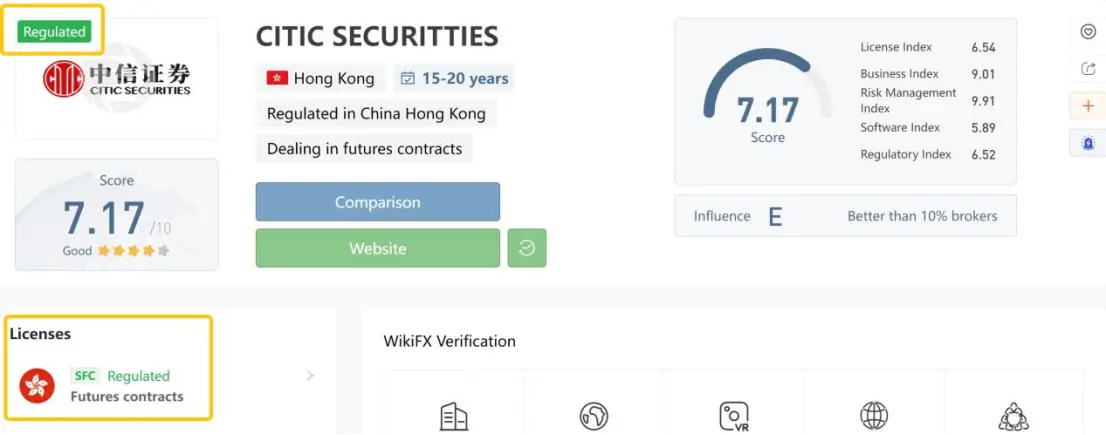Viewport: 1106px width, 435px height.
Task: Click the globe verification icon
Action: point(874,416)
